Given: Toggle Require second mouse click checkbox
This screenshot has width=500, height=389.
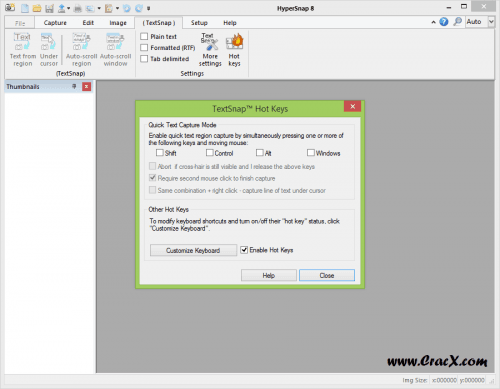Looking at the screenshot, I should pos(152,178).
